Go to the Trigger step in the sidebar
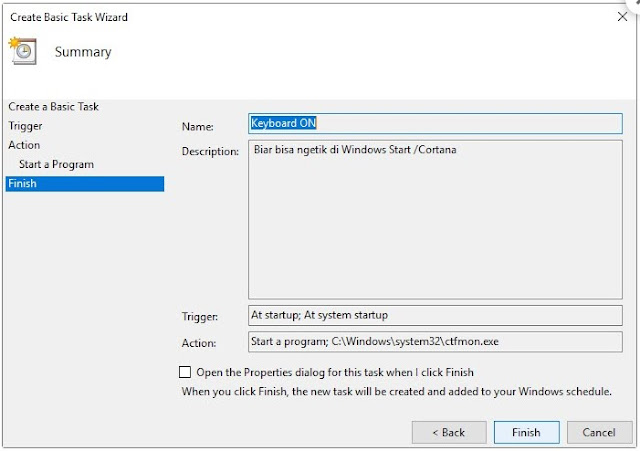640x451 pixels. [25, 126]
